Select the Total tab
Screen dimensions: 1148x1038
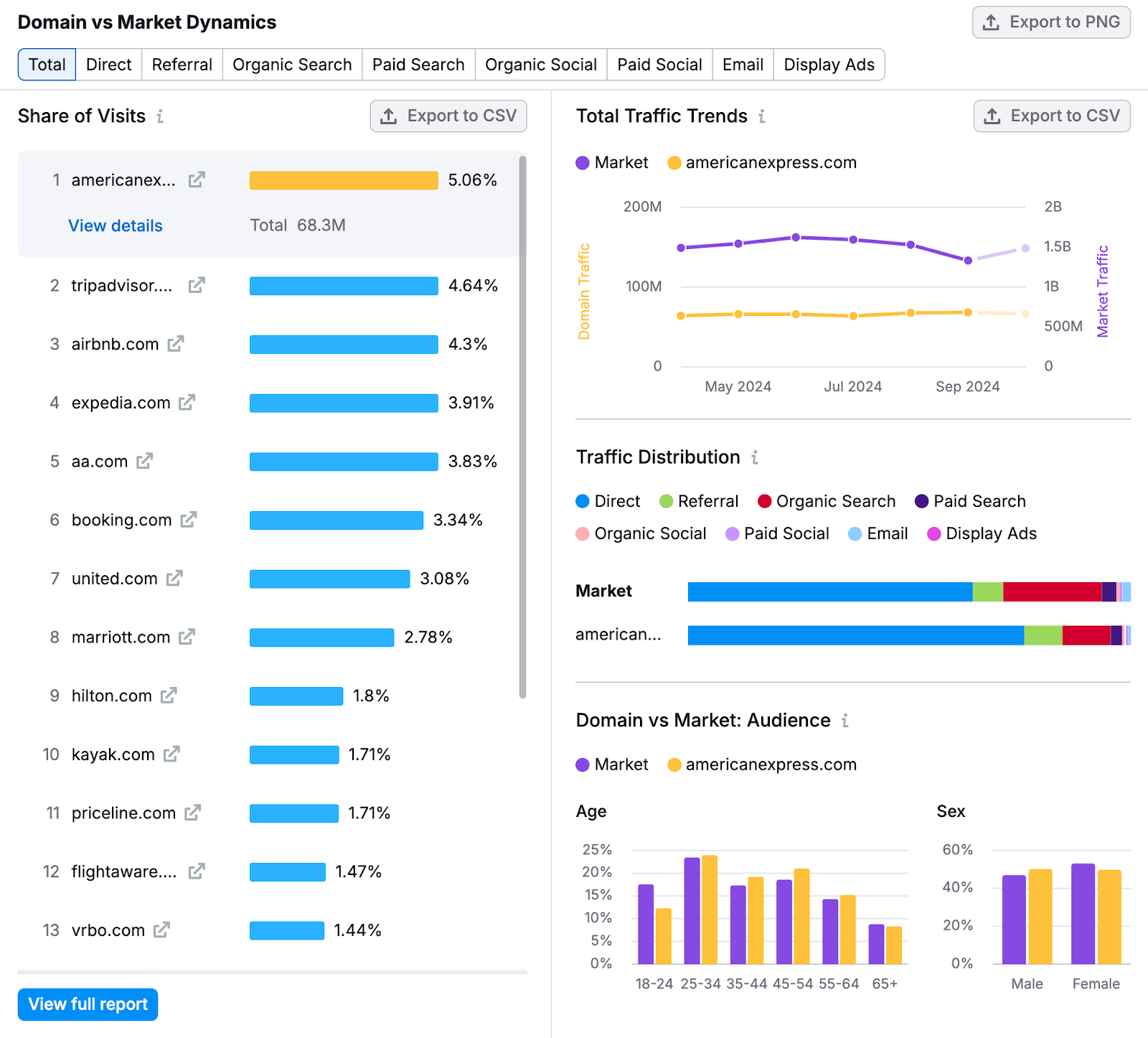pos(47,65)
